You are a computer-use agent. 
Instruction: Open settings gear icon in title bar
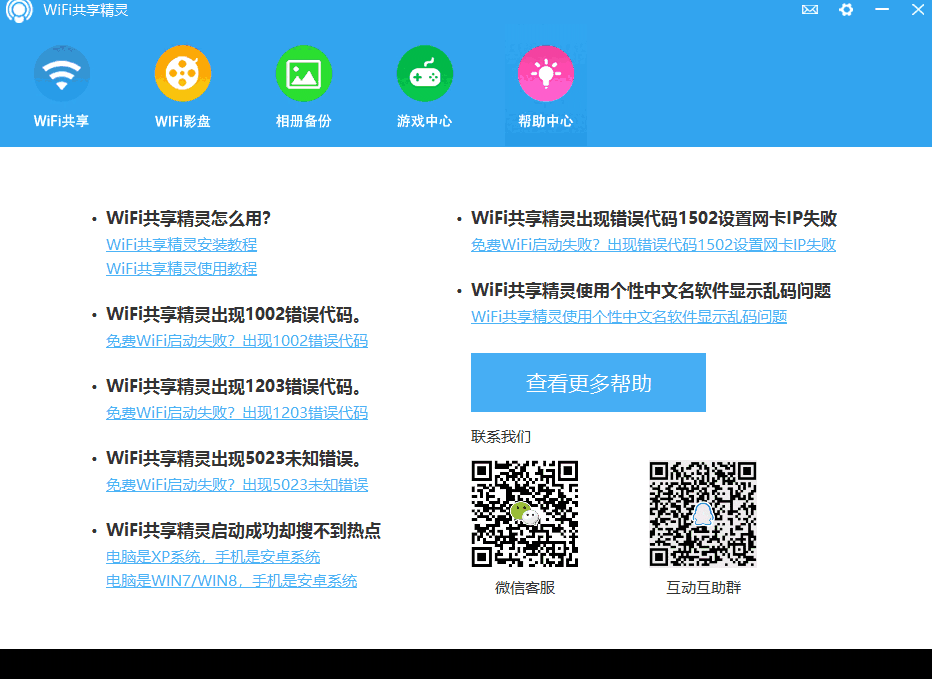click(x=846, y=10)
